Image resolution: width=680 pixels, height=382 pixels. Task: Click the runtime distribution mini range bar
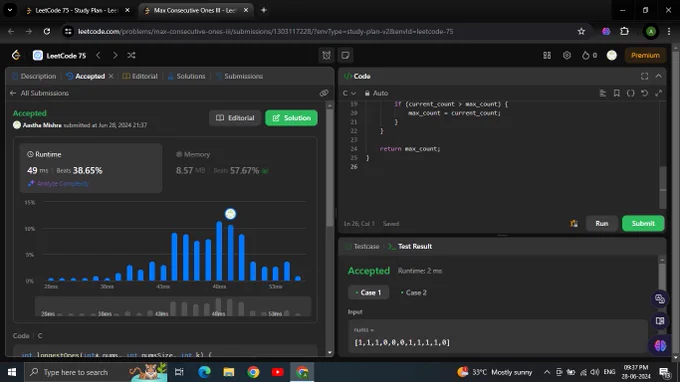173,307
